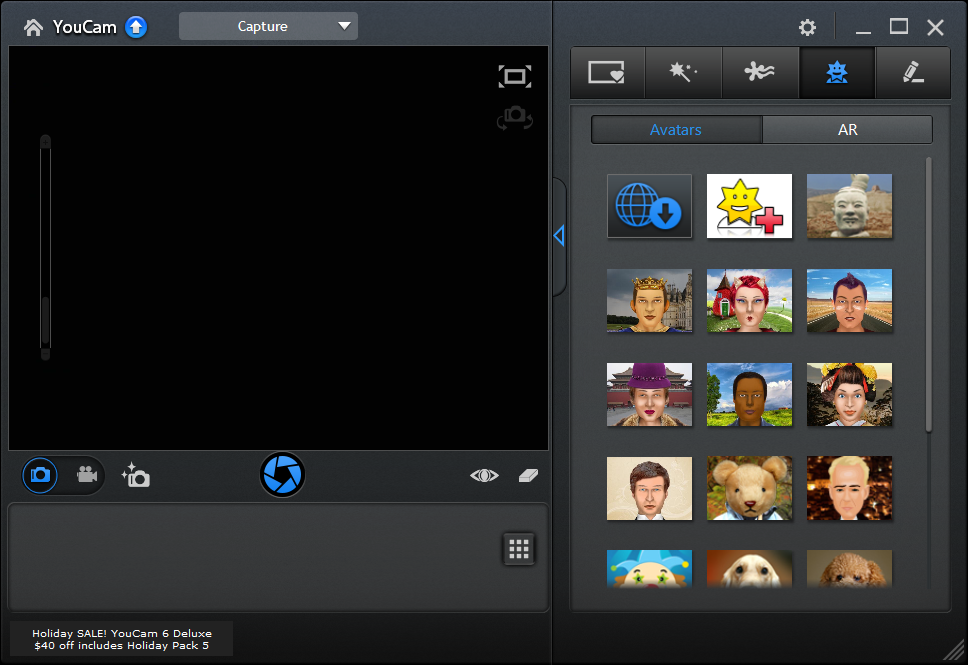Open the burst shot camera icon

pos(135,475)
